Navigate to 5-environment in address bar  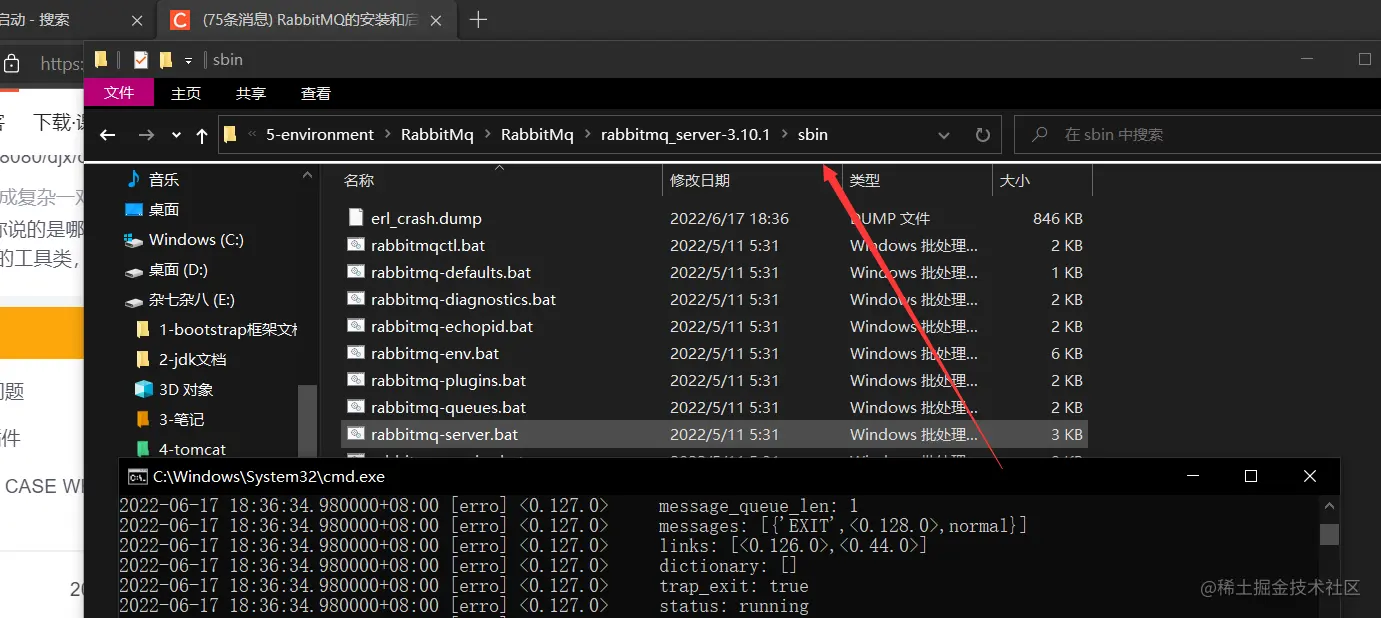point(320,134)
